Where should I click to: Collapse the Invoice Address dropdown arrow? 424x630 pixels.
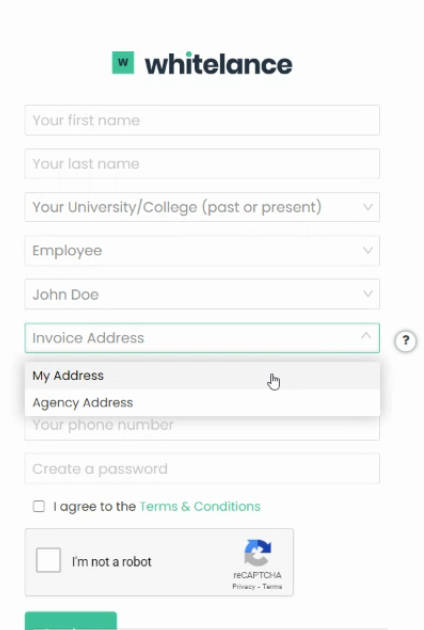(x=366, y=336)
